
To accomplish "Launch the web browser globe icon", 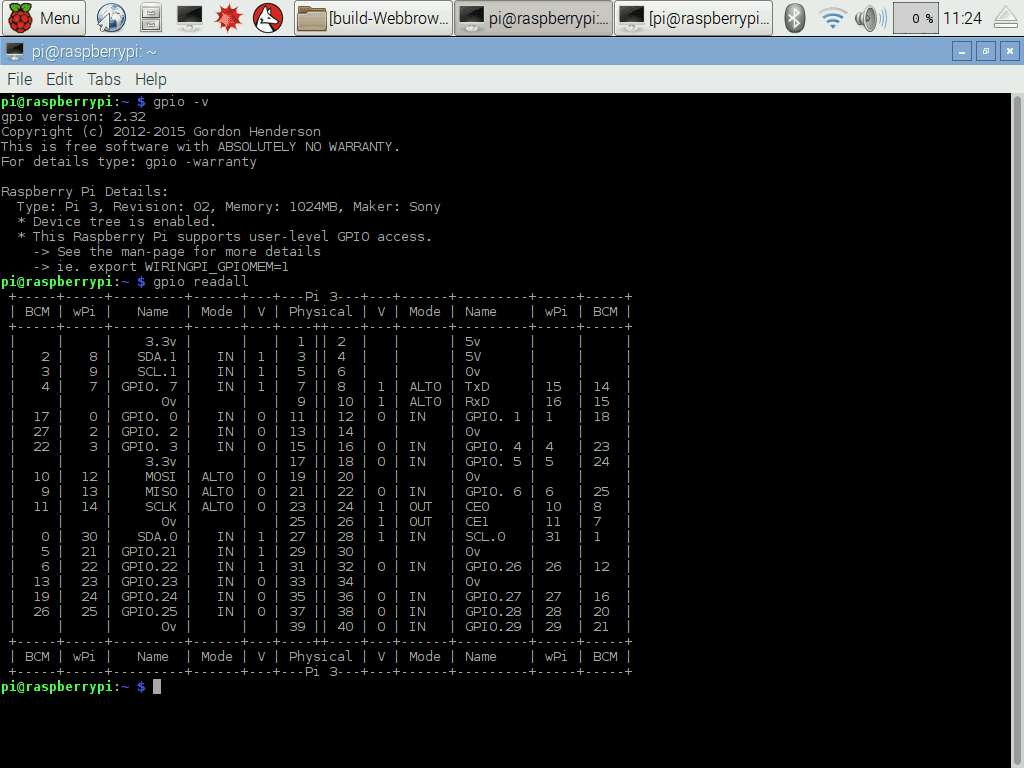I will pos(112,17).
